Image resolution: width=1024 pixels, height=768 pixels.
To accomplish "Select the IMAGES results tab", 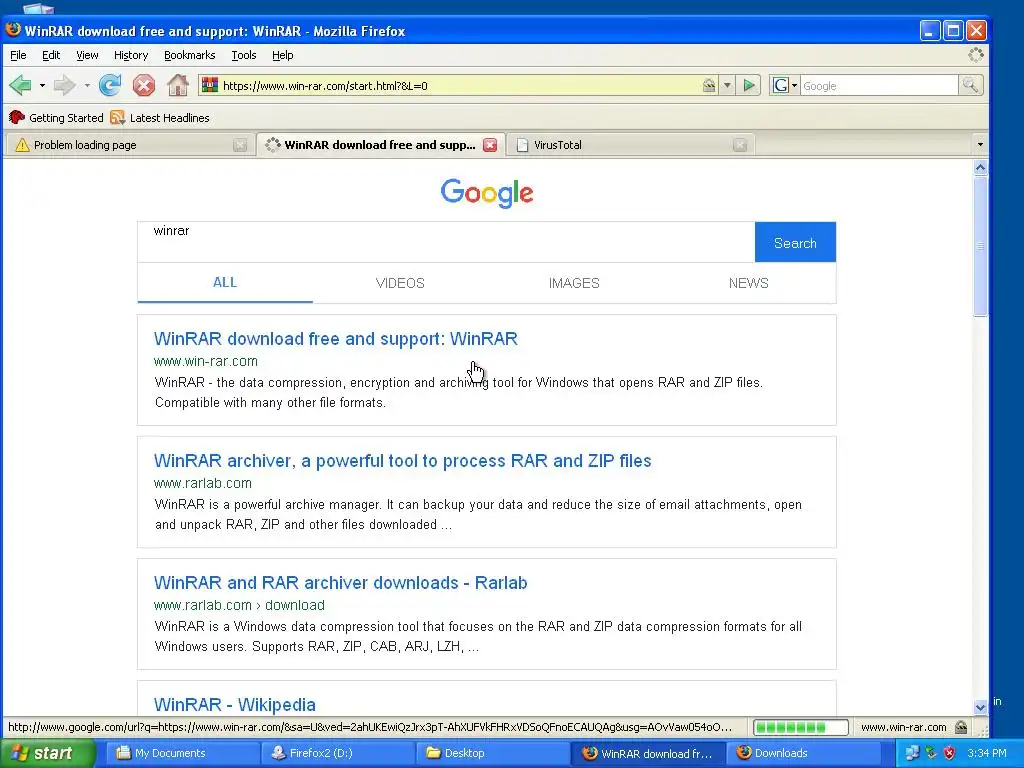I will tap(574, 283).
